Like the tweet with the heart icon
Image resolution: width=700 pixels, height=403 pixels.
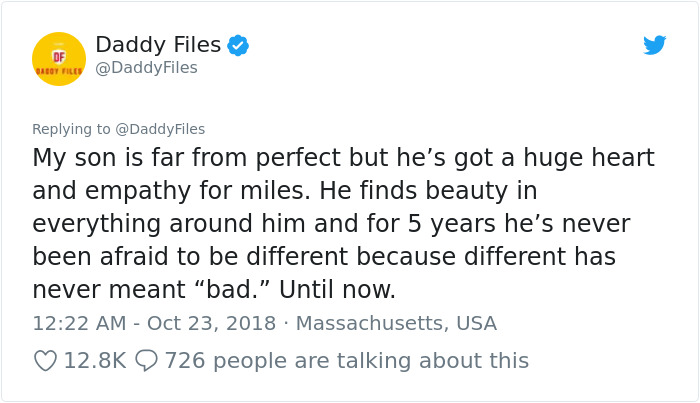pyautogui.click(x=45, y=360)
